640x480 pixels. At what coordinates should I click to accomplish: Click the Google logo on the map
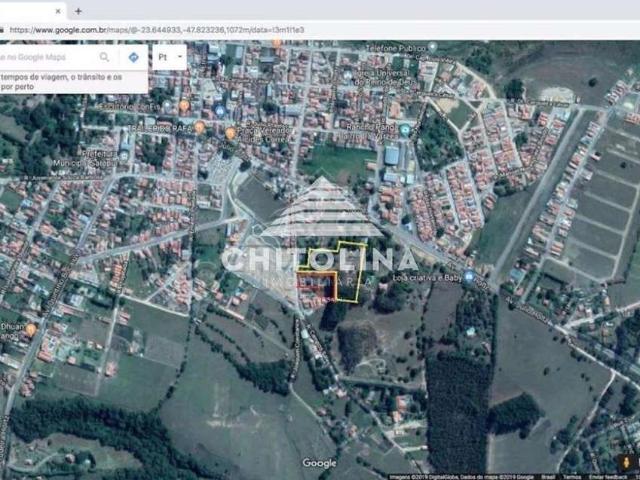319,463
